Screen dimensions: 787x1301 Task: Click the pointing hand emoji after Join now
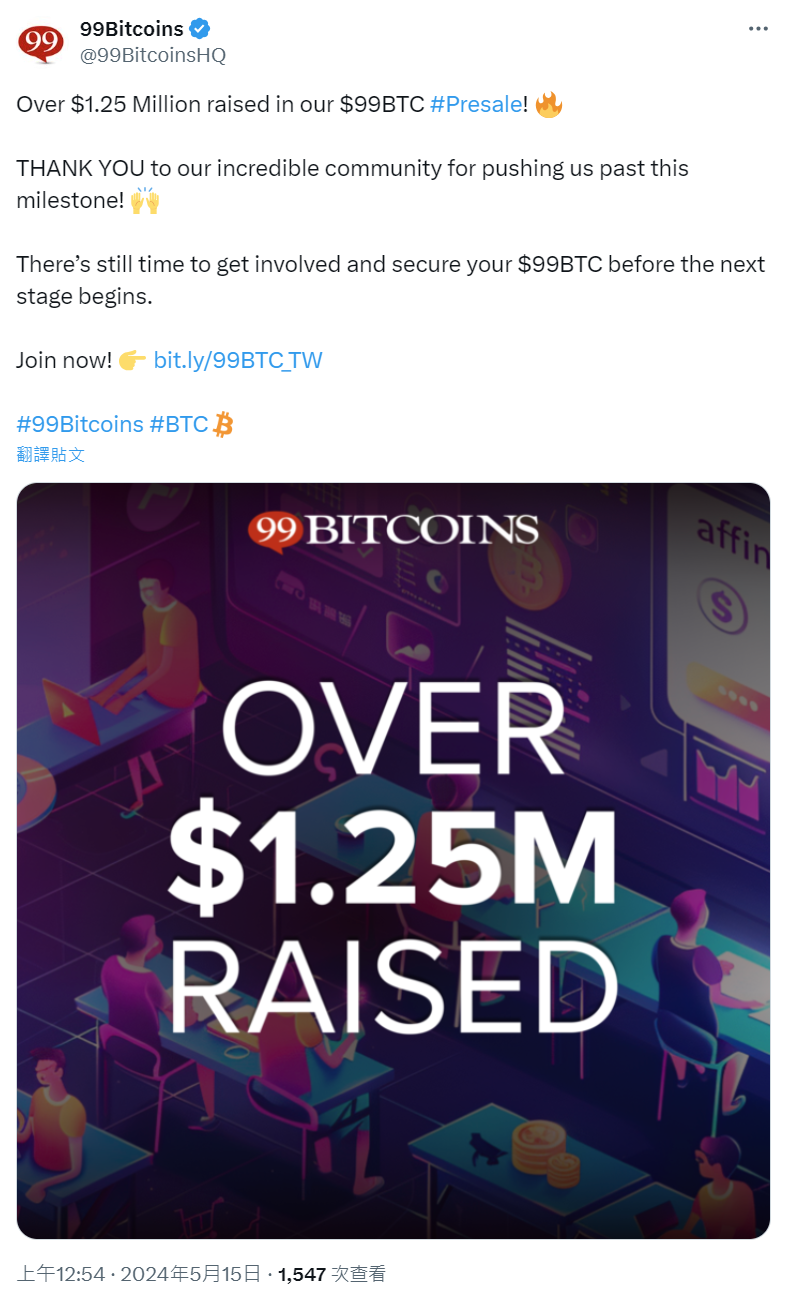click(x=132, y=361)
